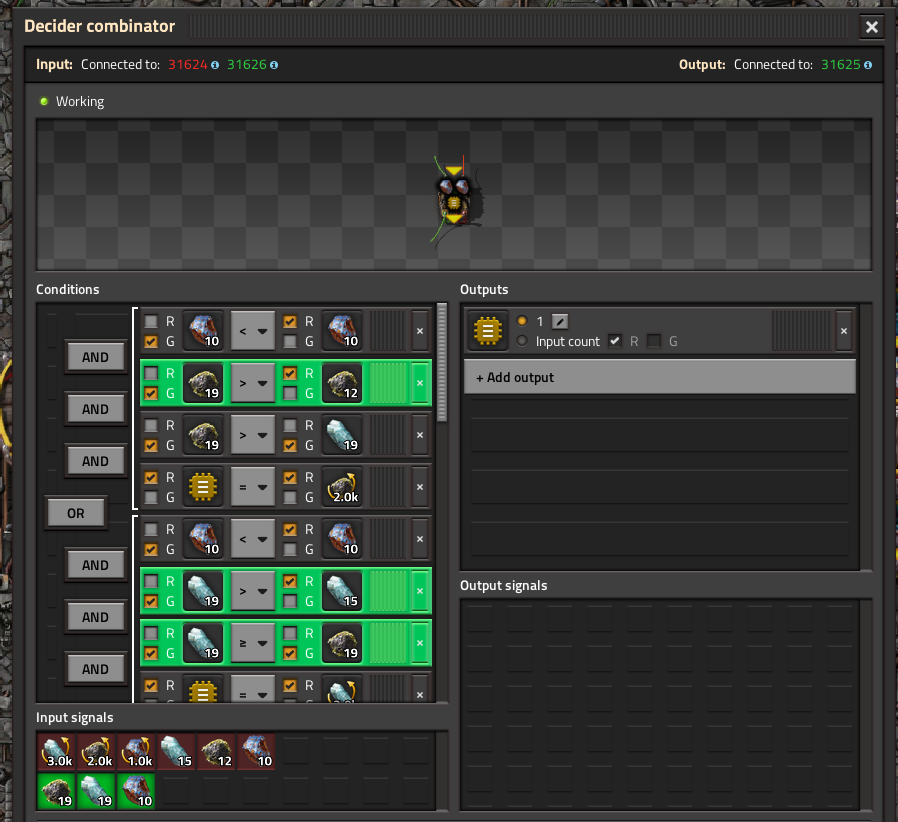
Task: Toggle right R checkbox beside the oxide 15 signal
Action: [x=290, y=581]
